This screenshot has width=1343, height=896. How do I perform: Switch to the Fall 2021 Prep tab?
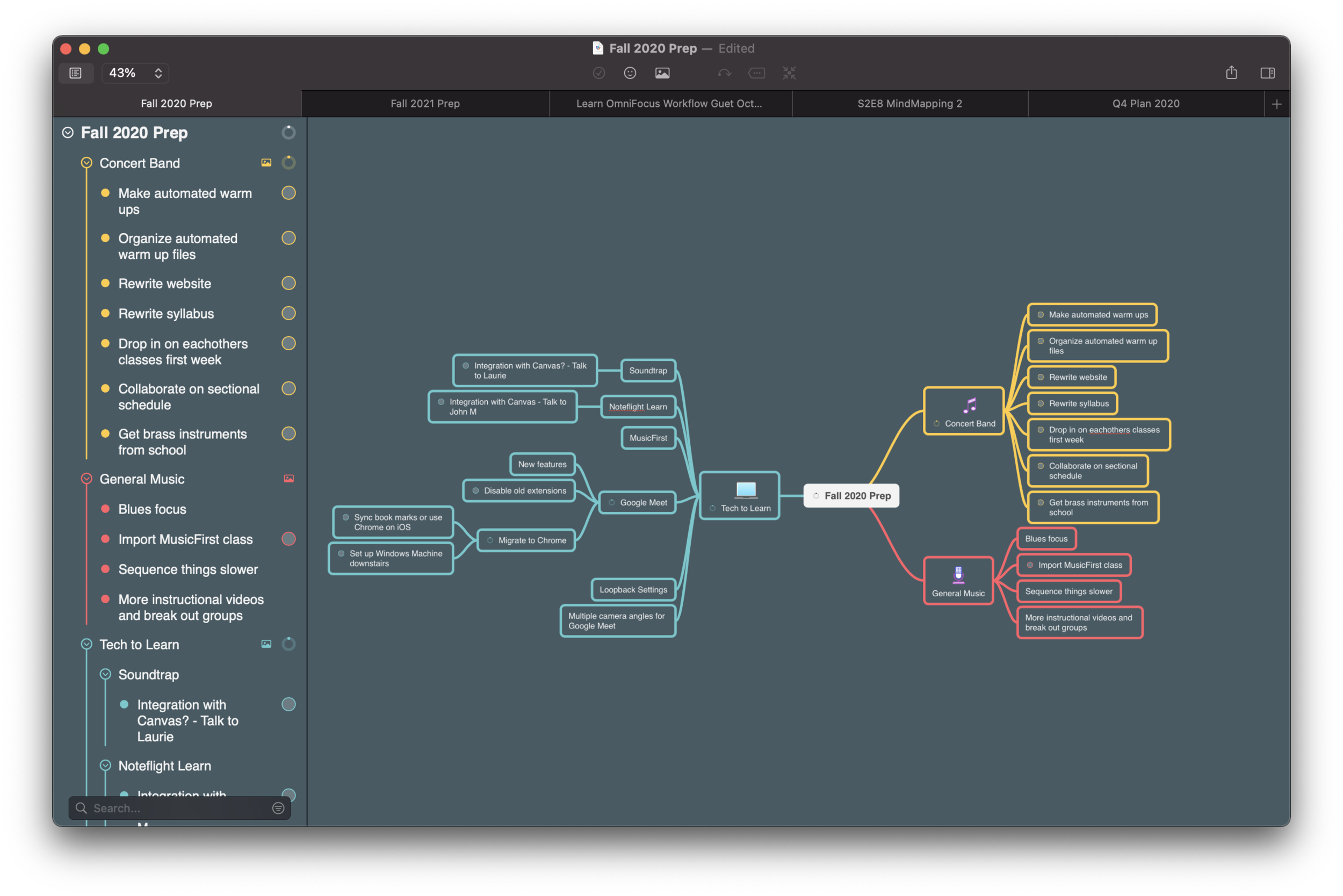[x=425, y=104]
